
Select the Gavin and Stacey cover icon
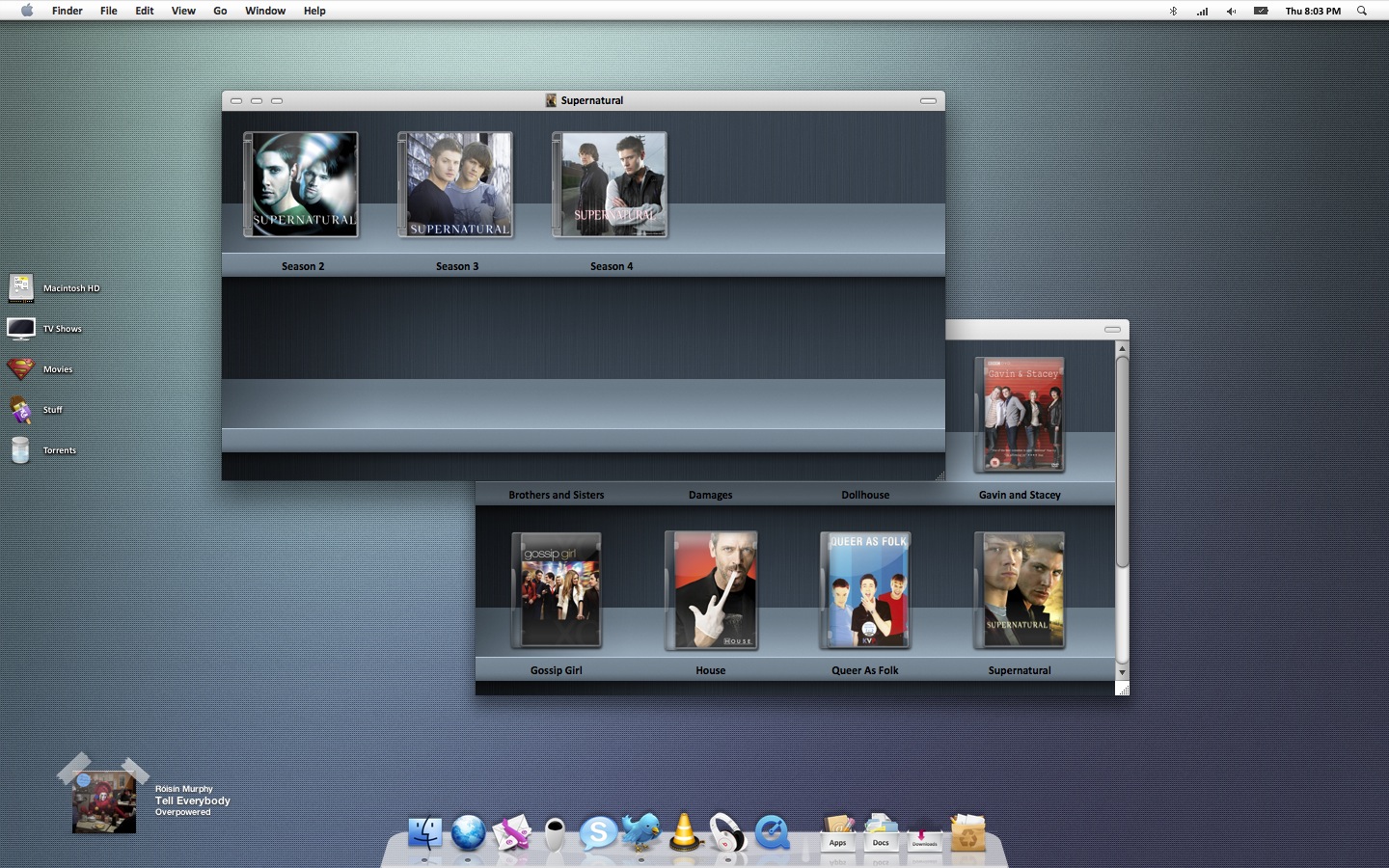pyautogui.click(x=1020, y=415)
